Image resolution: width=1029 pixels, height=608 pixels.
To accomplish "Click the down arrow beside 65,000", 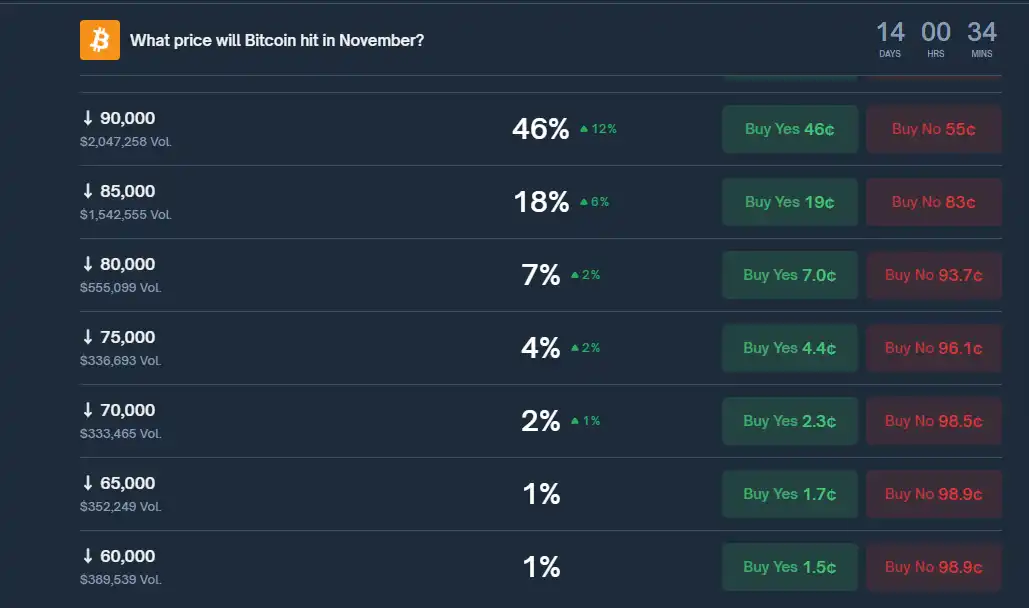I will pos(86,483).
